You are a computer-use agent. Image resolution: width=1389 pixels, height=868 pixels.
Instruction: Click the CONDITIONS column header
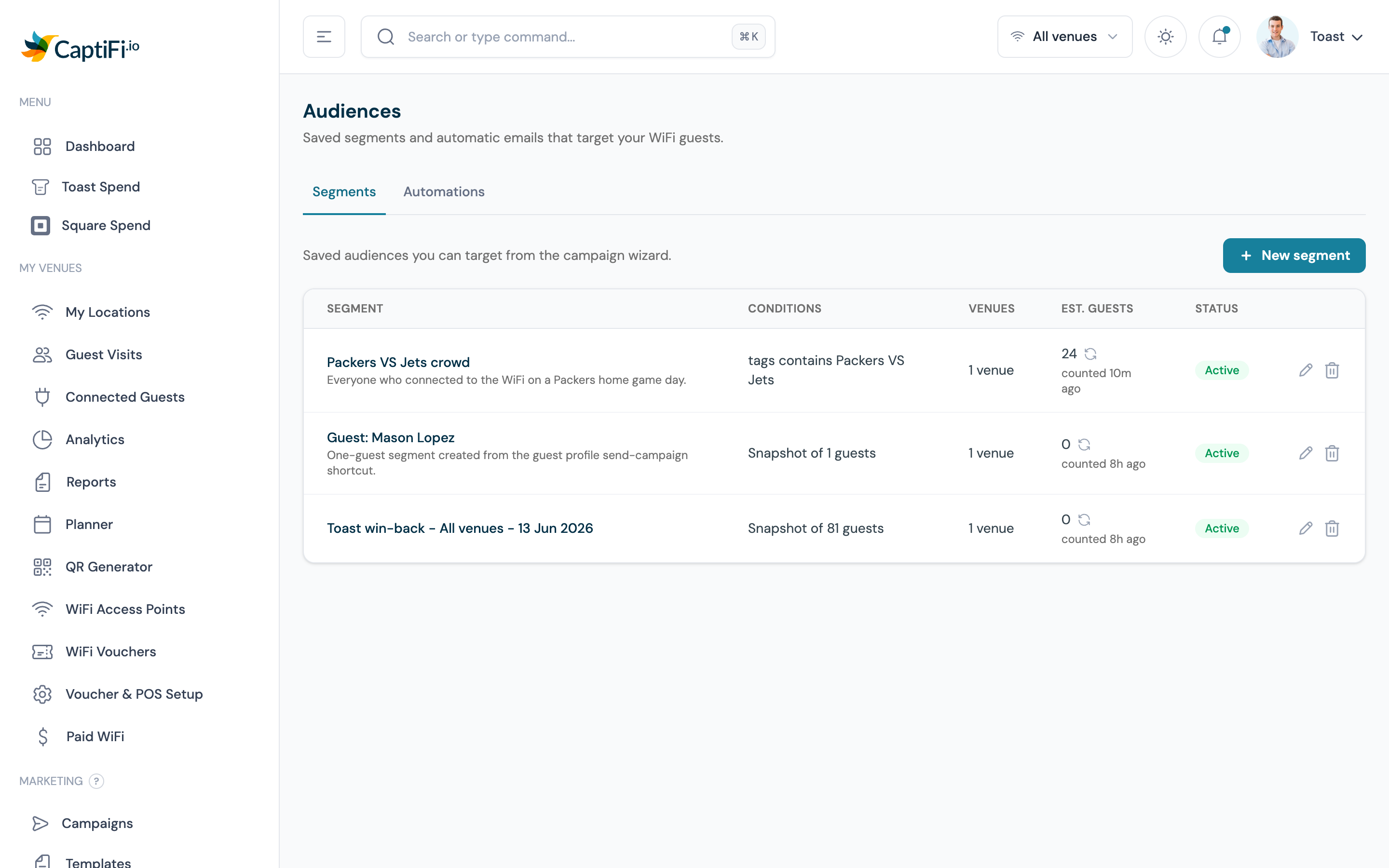784,308
